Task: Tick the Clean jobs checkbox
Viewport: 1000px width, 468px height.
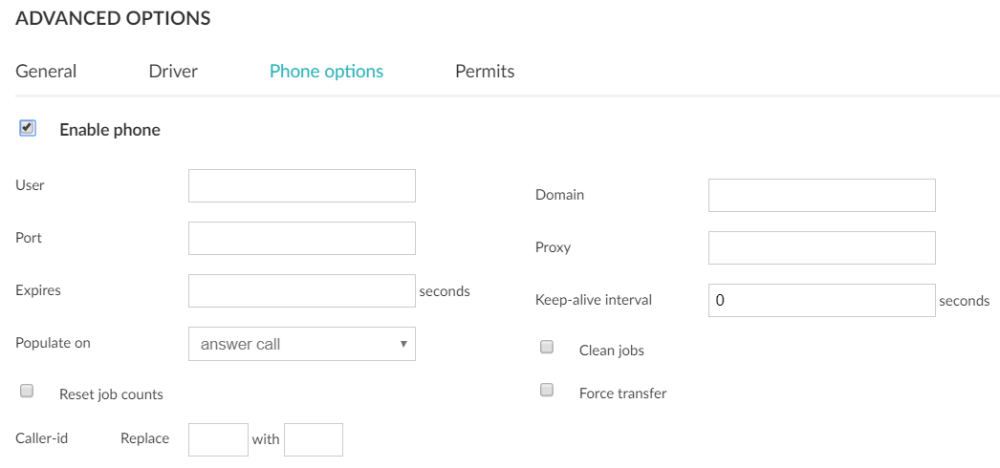Action: click(x=547, y=348)
